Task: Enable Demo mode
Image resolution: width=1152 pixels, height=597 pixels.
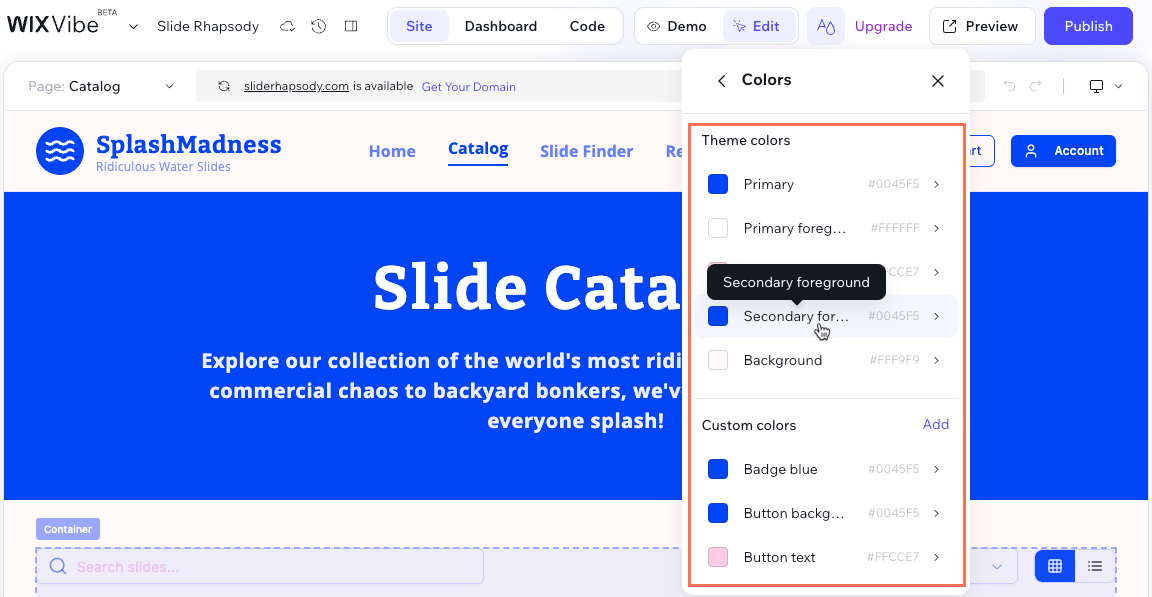Action: coord(678,27)
